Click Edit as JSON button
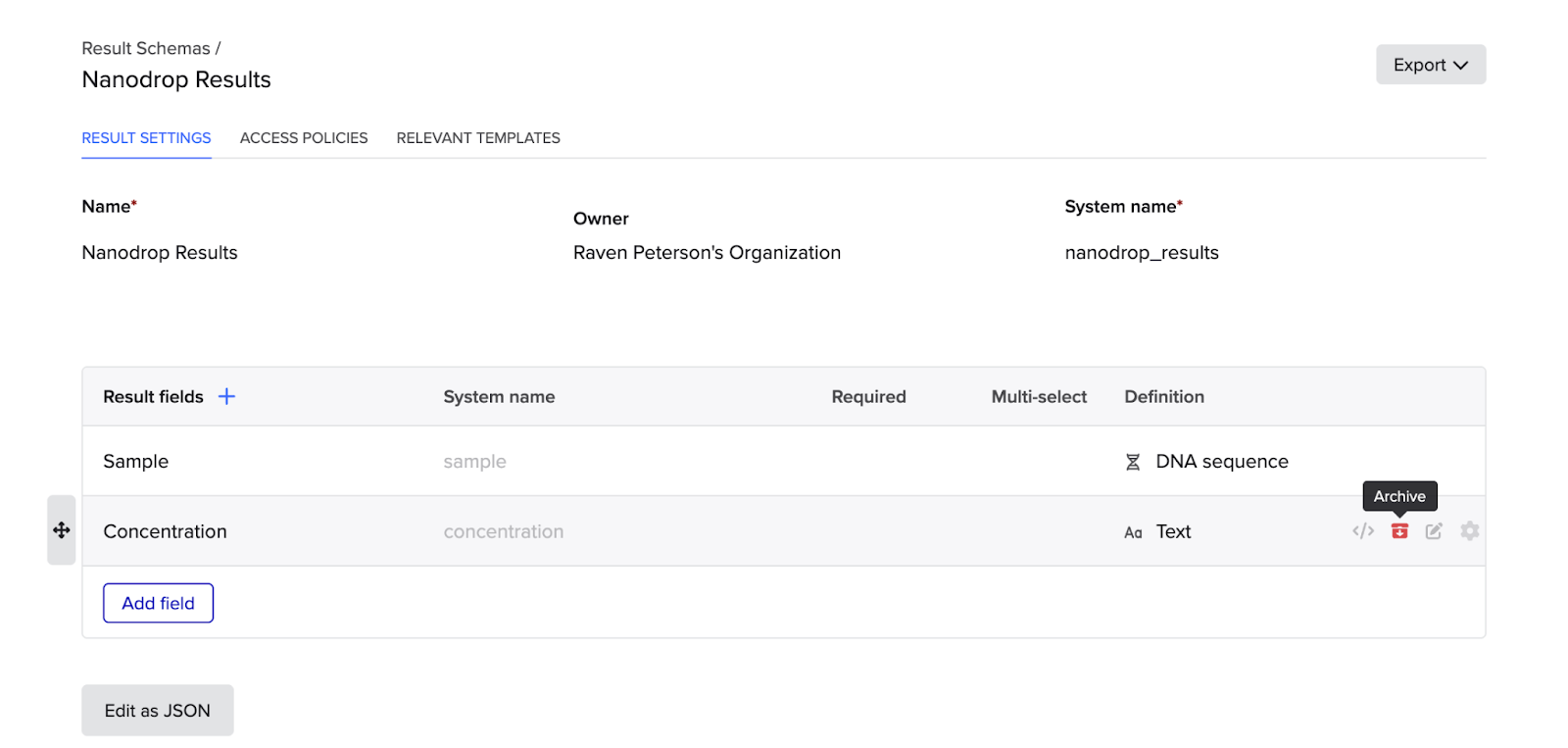 (x=158, y=711)
